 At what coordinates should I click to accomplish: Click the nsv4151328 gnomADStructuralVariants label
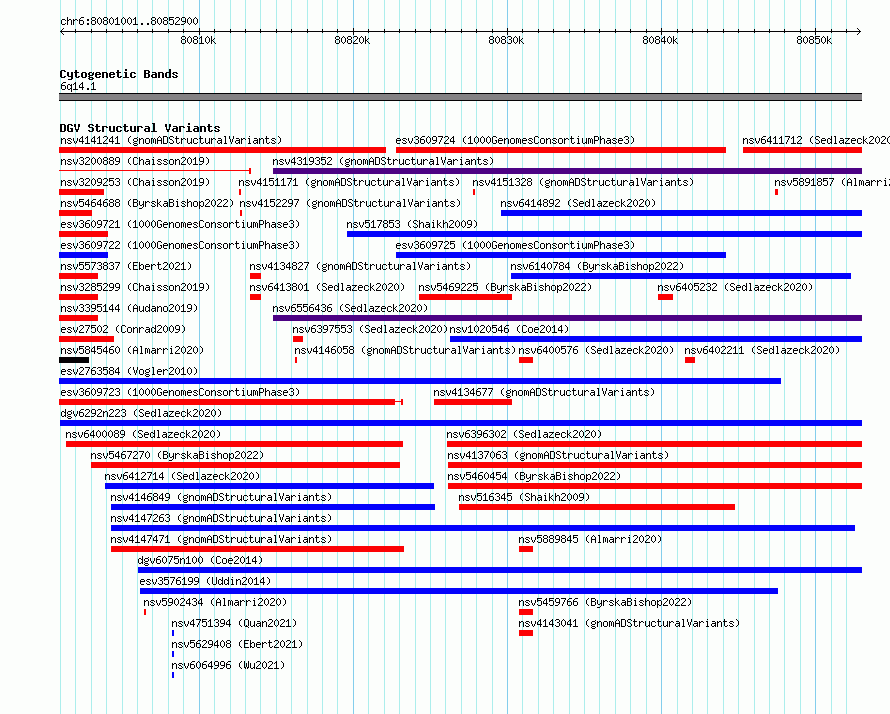[583, 182]
